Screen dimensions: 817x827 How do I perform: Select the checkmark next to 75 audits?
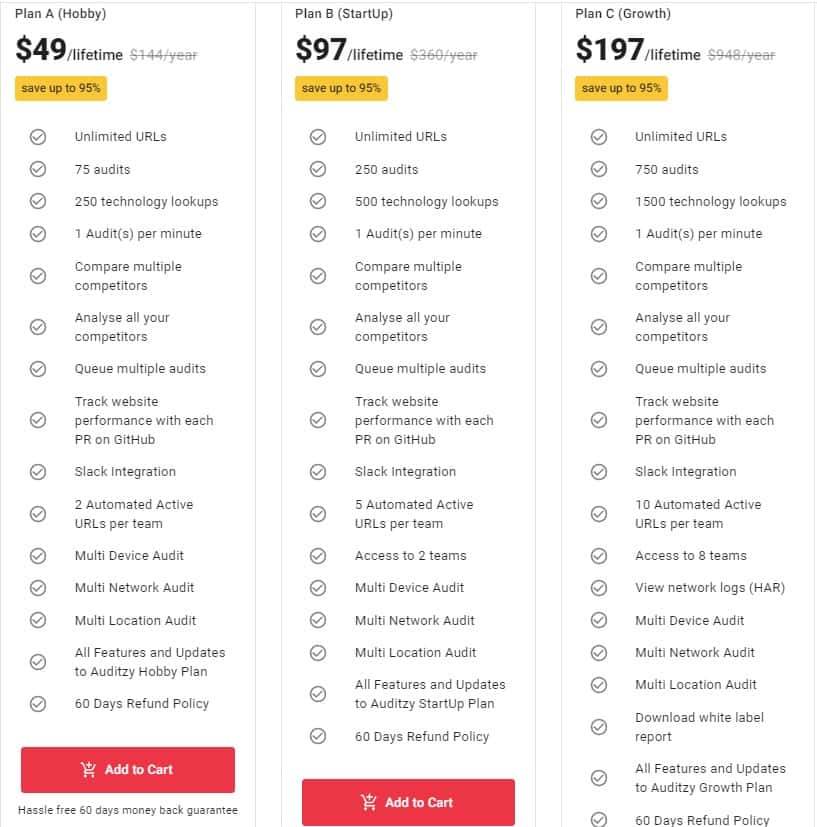(x=38, y=169)
